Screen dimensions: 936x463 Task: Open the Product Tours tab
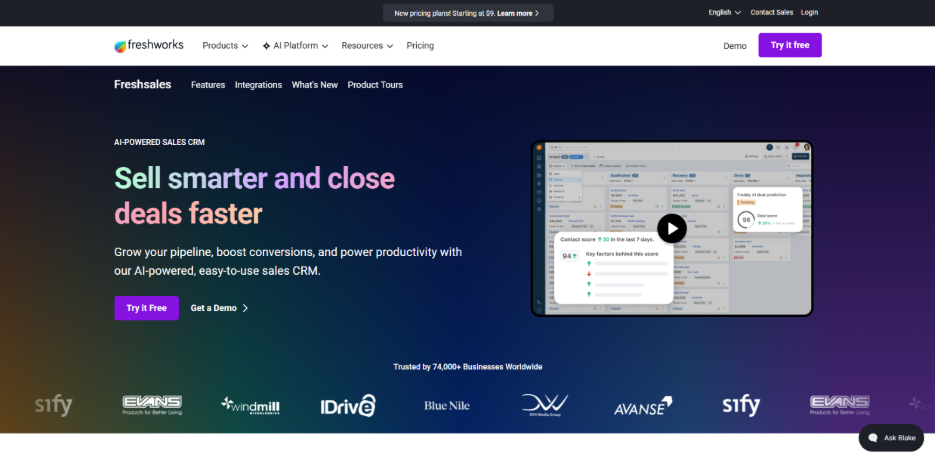coord(375,85)
